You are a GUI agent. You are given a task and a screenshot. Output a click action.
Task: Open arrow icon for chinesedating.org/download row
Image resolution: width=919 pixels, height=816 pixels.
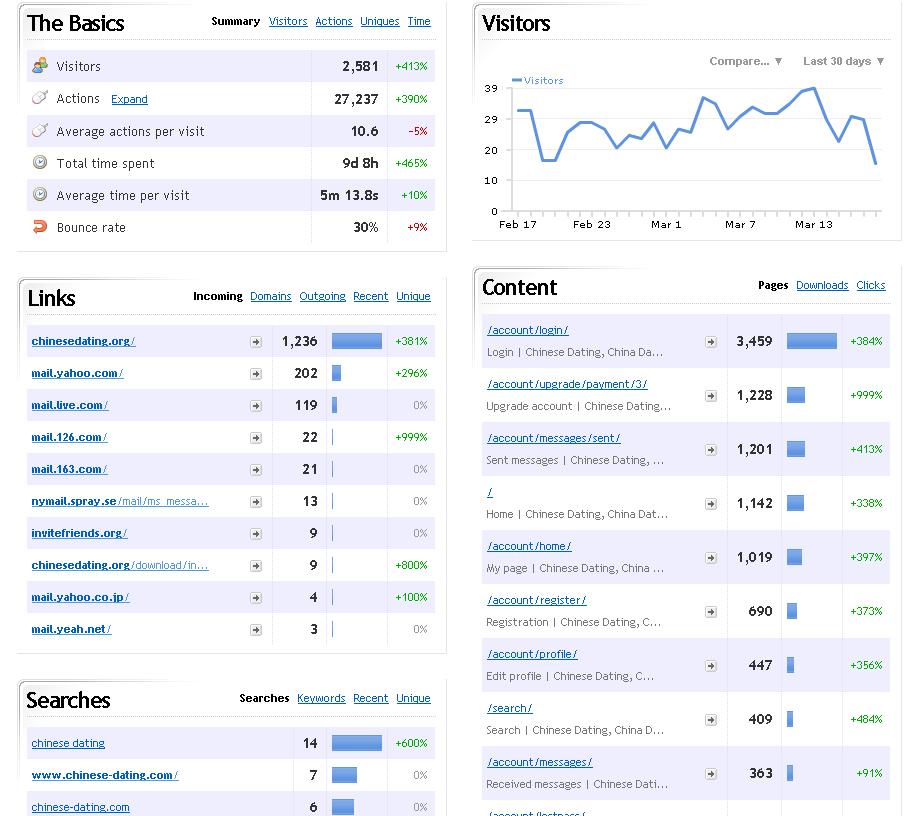click(x=256, y=566)
